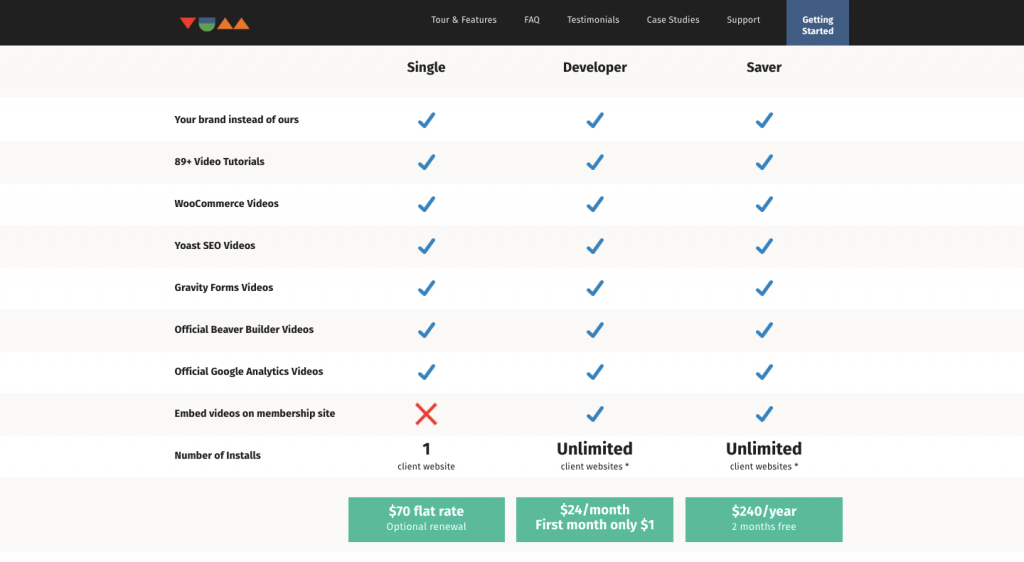1024x562 pixels.
Task: Click the Single plan heading
Action: [x=426, y=67]
